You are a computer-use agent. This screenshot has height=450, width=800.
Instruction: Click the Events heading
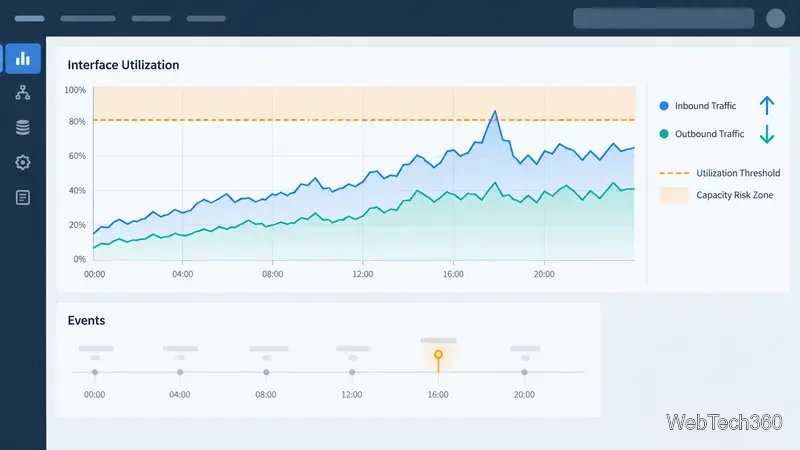(86, 320)
